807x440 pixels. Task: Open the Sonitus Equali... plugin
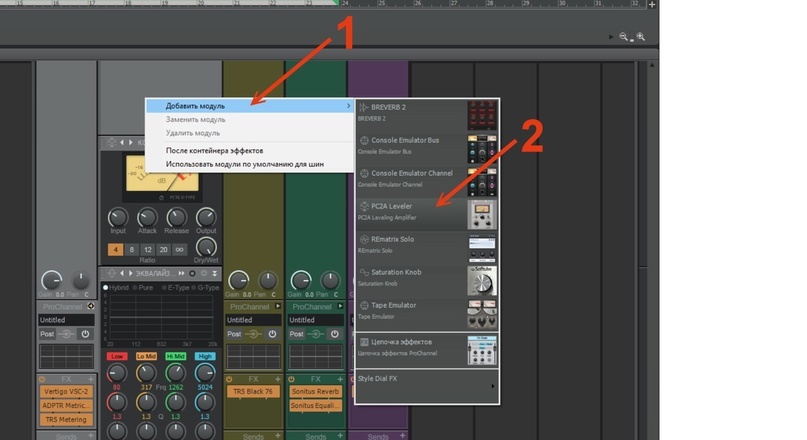click(x=315, y=406)
